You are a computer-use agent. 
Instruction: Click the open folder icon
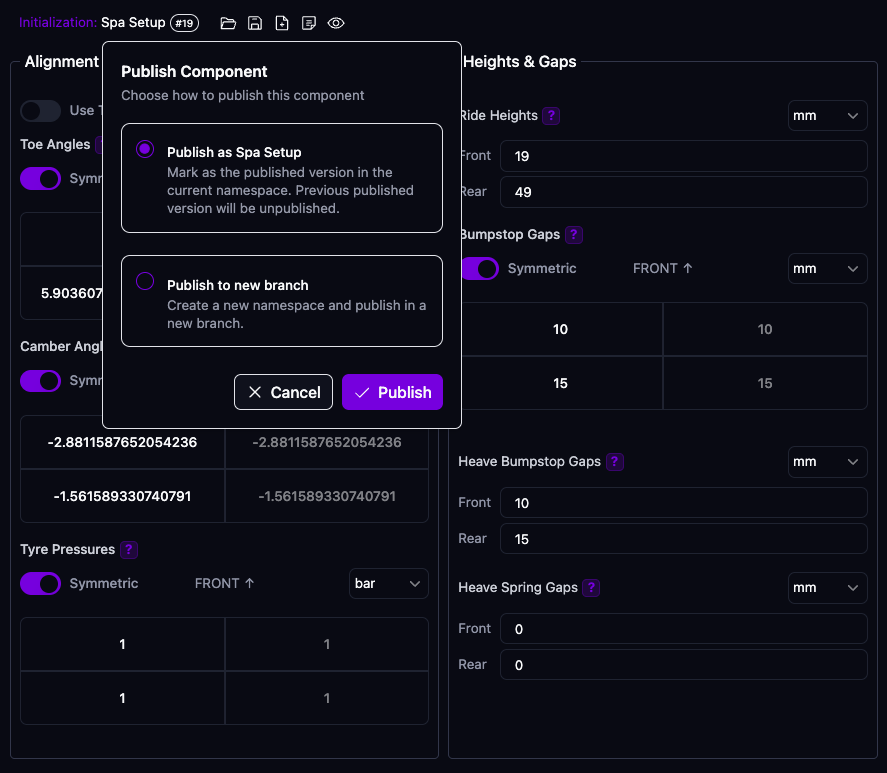(x=228, y=23)
